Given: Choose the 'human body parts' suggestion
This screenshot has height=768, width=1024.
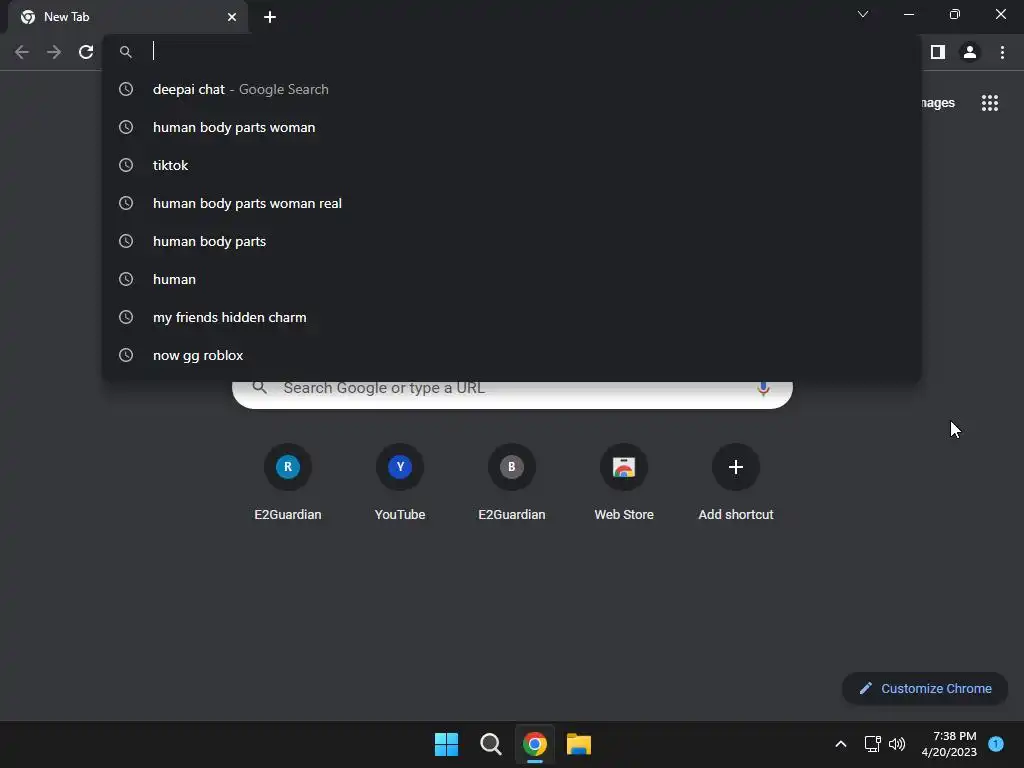Looking at the screenshot, I should point(512,241).
